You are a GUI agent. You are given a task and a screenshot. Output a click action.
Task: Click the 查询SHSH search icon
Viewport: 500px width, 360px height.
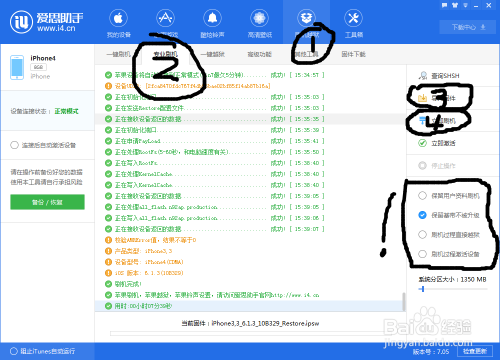pyautogui.click(x=423, y=76)
